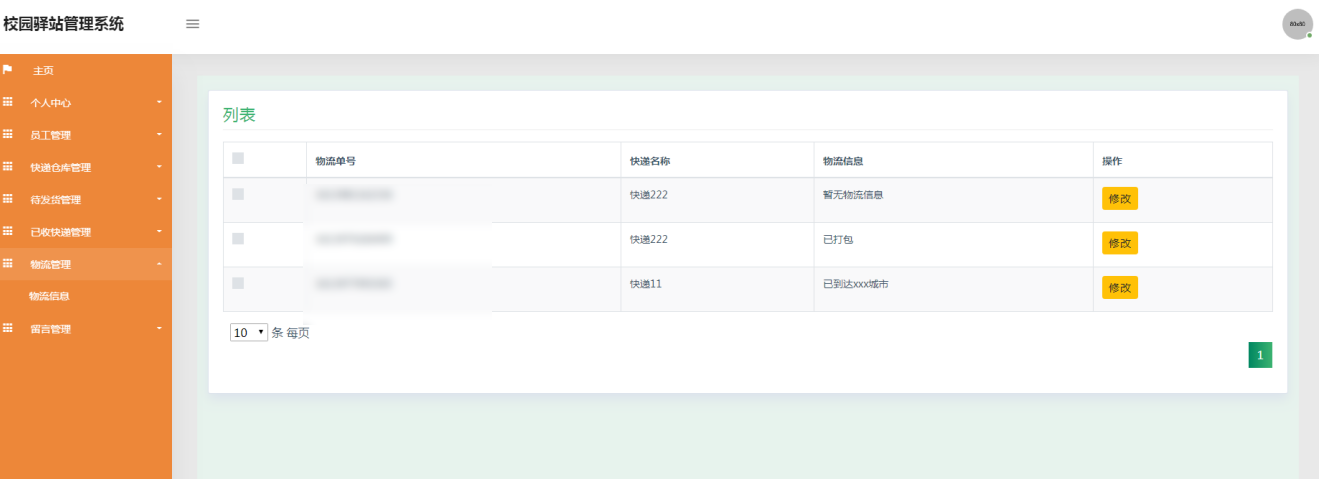The height and width of the screenshot is (479, 1319).
Task: Toggle the hamburger sidebar menu icon
Action: click(193, 24)
